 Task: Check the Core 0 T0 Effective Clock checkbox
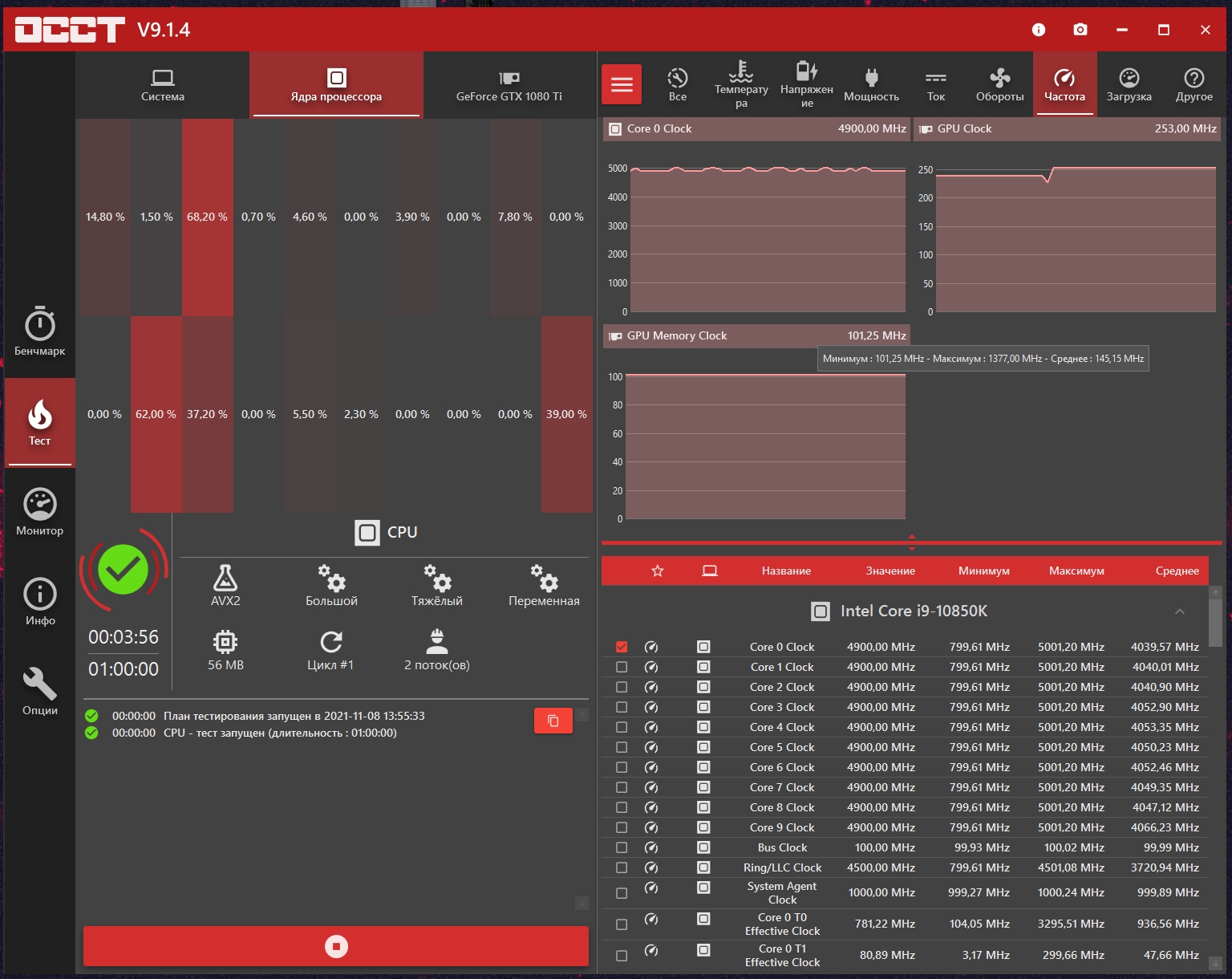[x=622, y=924]
